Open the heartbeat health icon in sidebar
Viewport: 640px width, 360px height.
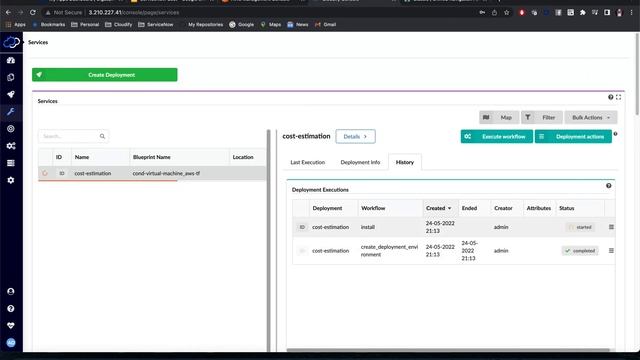tap(11, 326)
